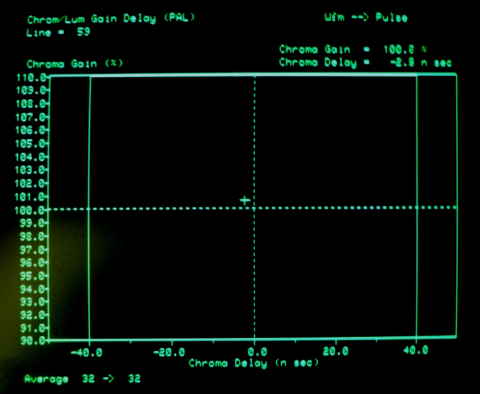Viewport: 480px width, 394px height.
Task: Click the 'Wfm --> Pulse' label
Action: (366, 17)
